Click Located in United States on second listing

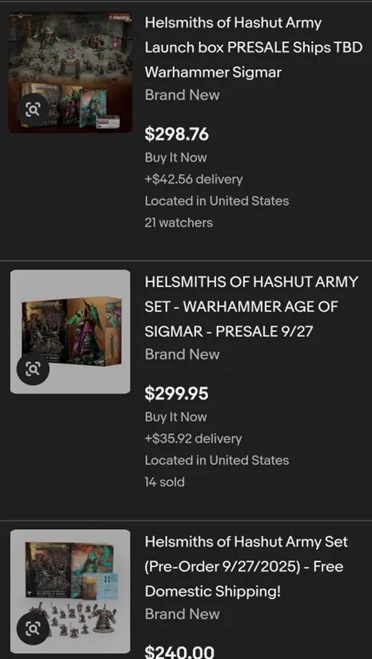[x=217, y=460]
